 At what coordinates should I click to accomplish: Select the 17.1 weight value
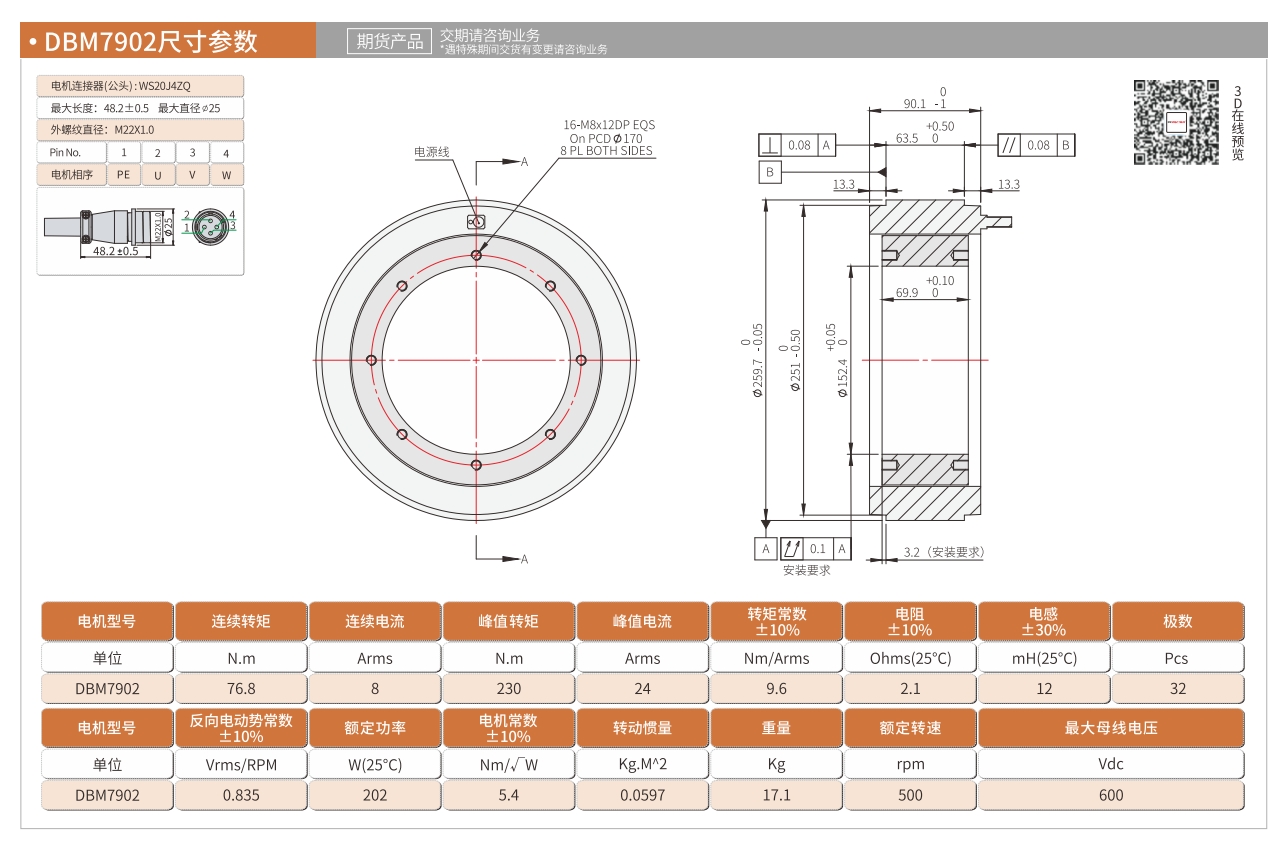pyautogui.click(x=777, y=795)
